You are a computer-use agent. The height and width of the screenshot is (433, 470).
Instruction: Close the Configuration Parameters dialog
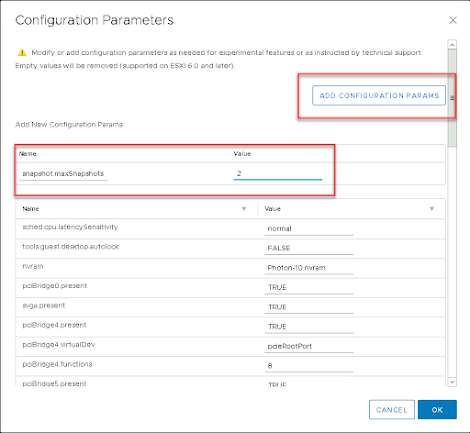(453, 20)
